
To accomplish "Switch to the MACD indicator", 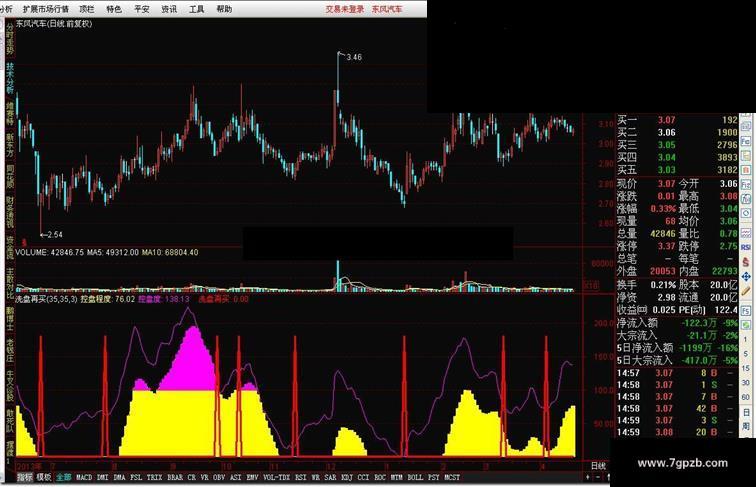I will coord(84,477).
